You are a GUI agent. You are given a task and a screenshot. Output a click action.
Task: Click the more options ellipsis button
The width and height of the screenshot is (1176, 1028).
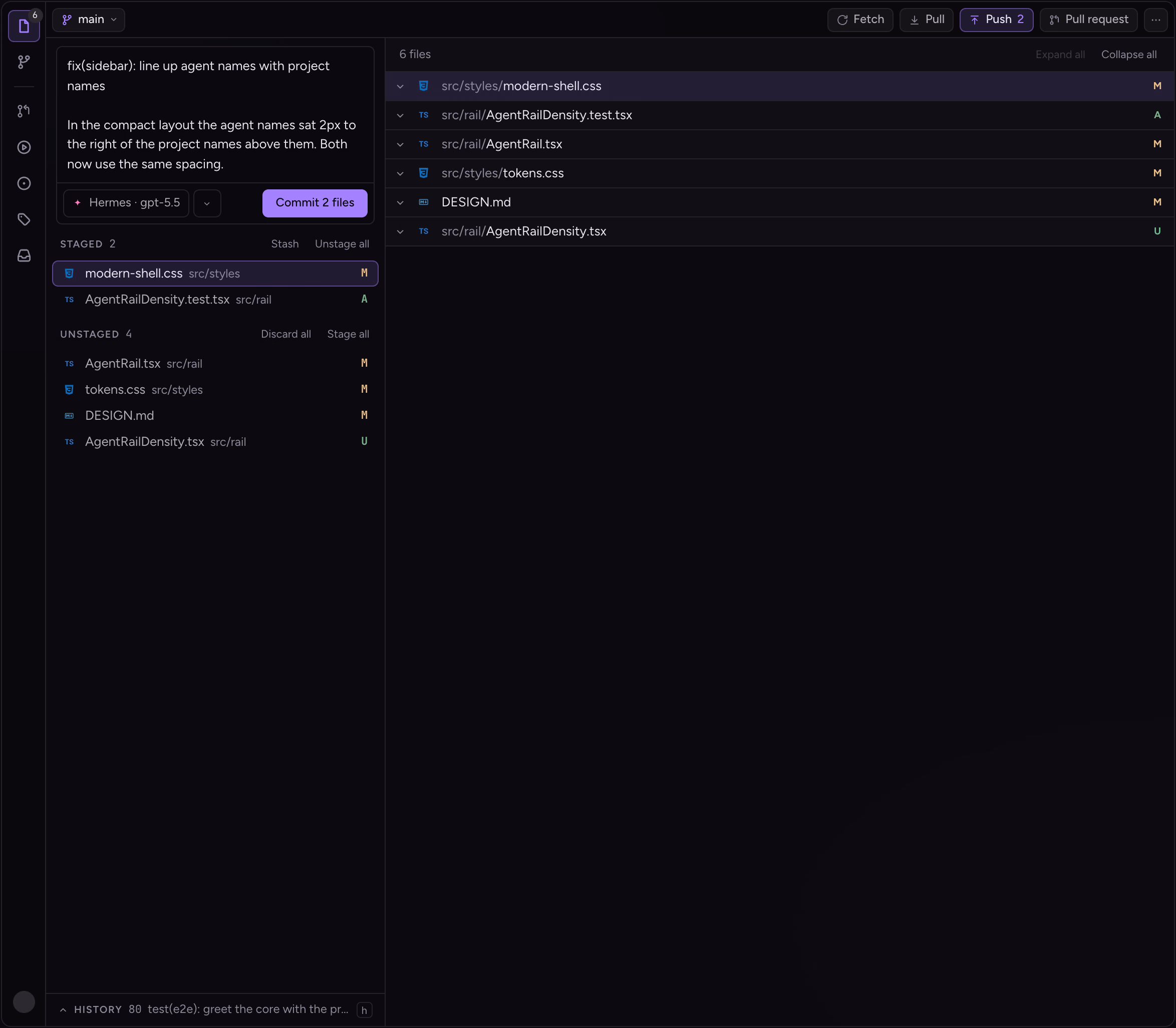pos(1155,20)
